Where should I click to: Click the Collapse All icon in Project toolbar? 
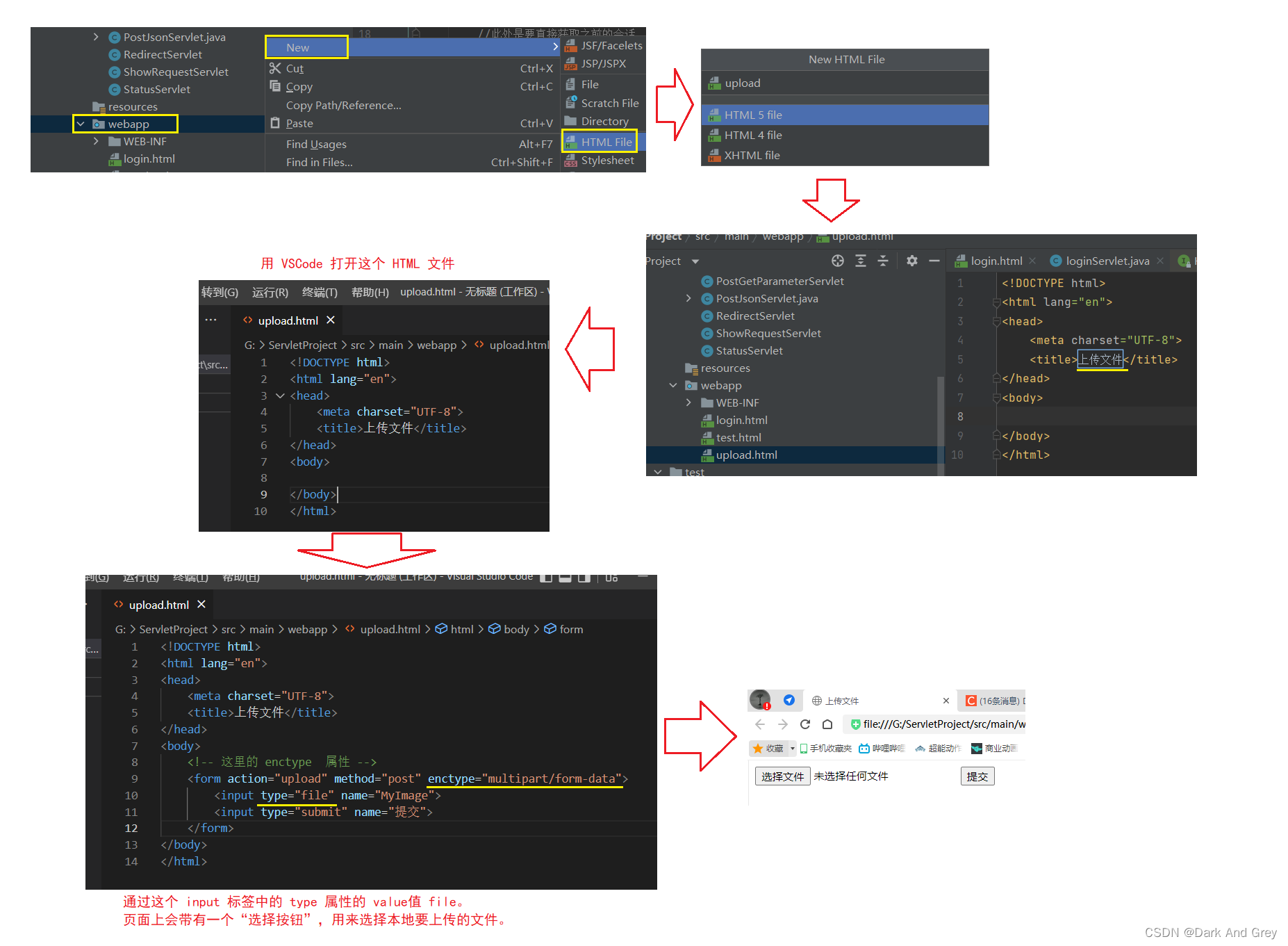click(883, 261)
